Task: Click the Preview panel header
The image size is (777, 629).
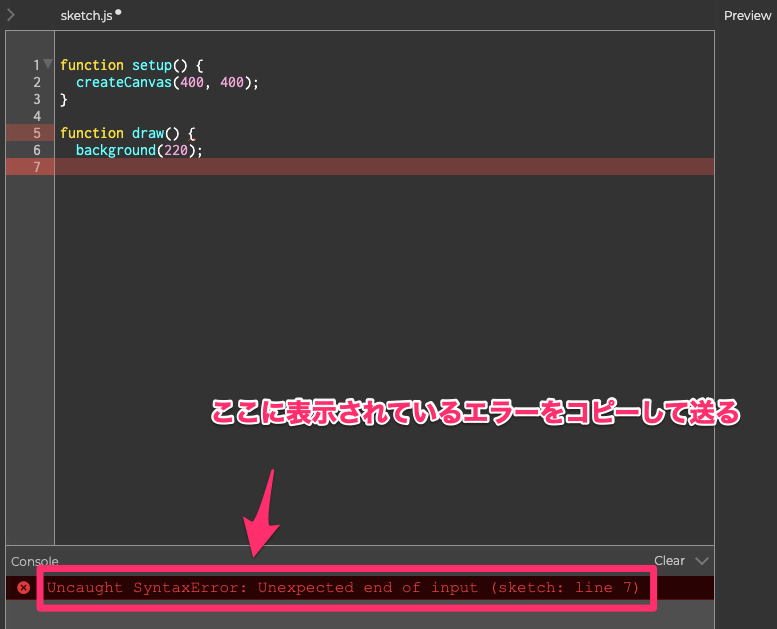Action: [x=747, y=16]
